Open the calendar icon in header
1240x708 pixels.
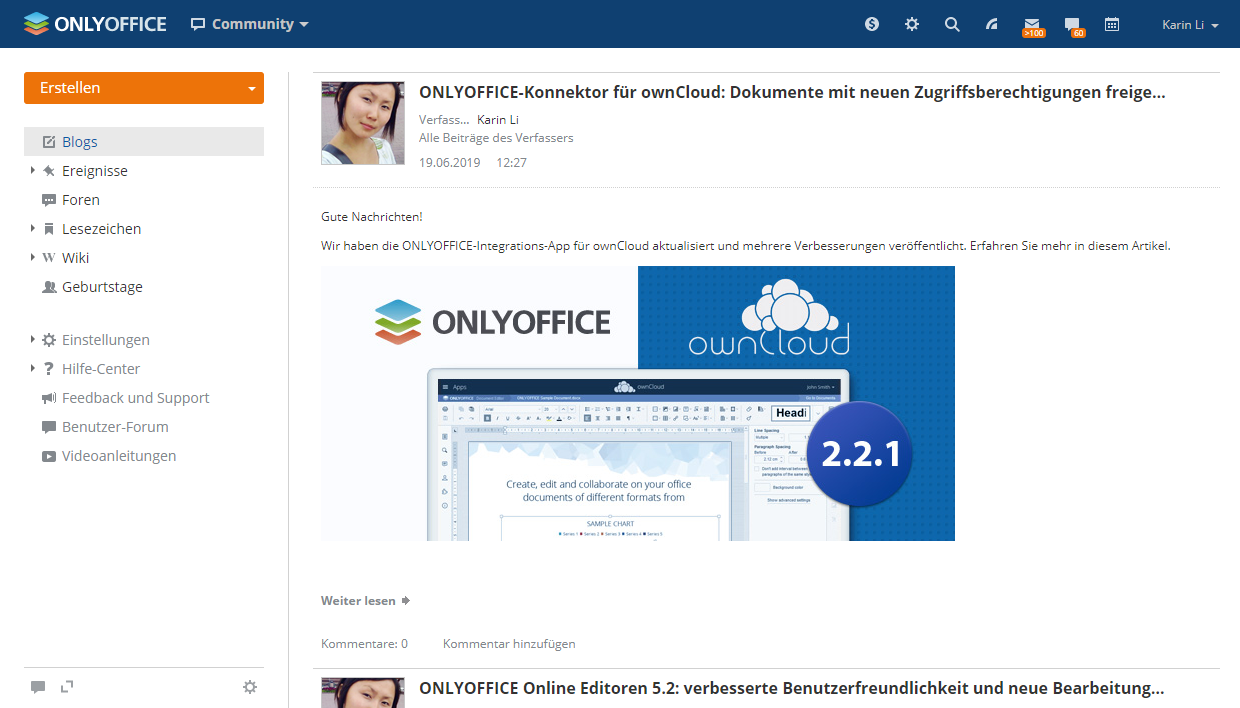tap(1112, 24)
